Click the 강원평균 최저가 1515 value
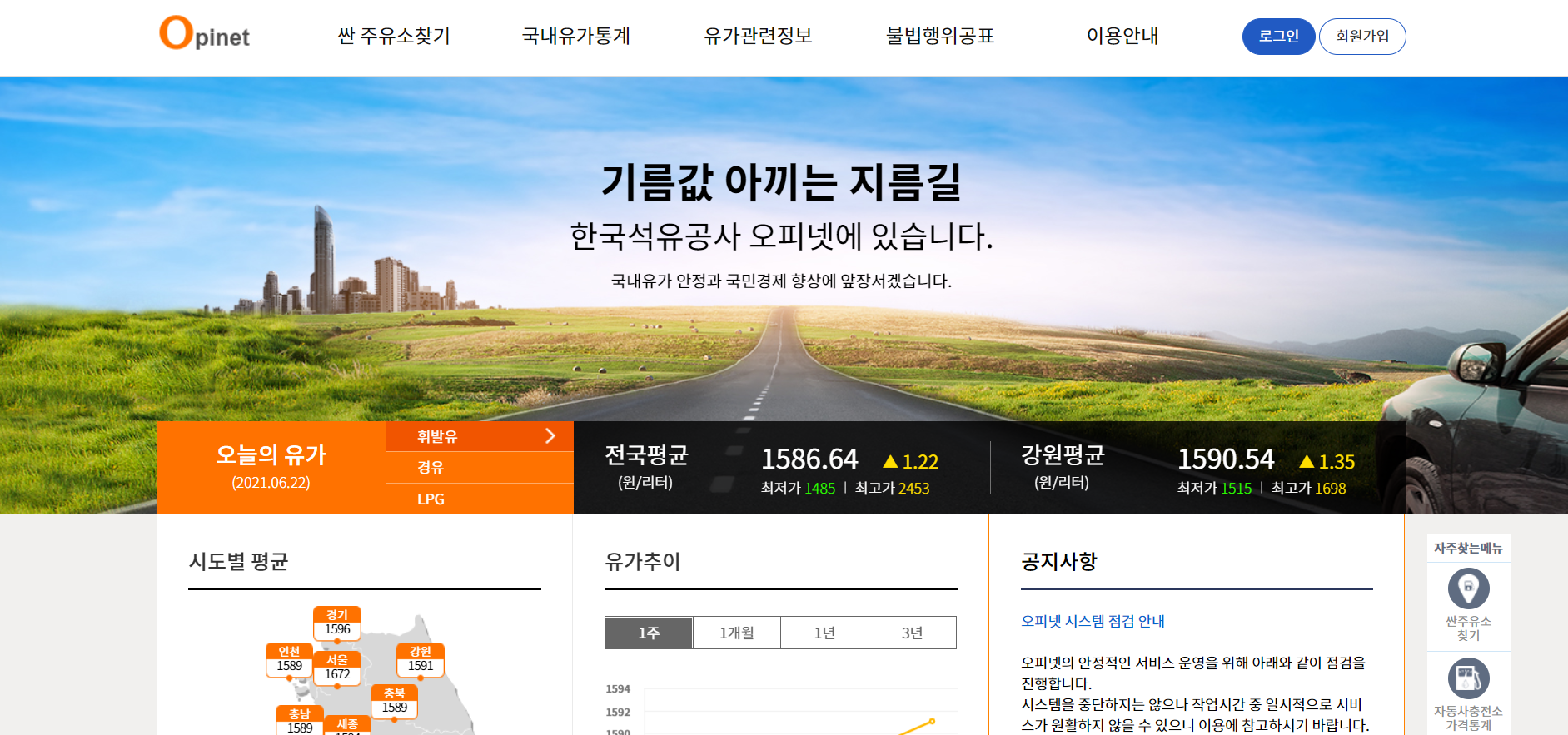This screenshot has width=1568, height=735. [x=1236, y=489]
